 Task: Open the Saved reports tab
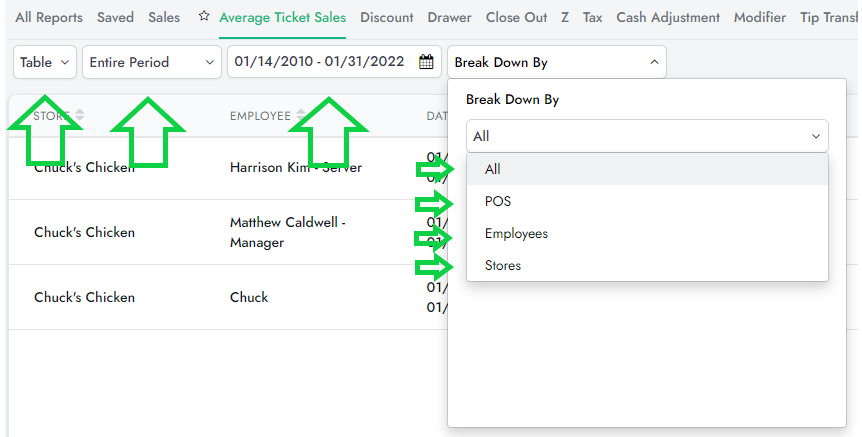point(115,17)
